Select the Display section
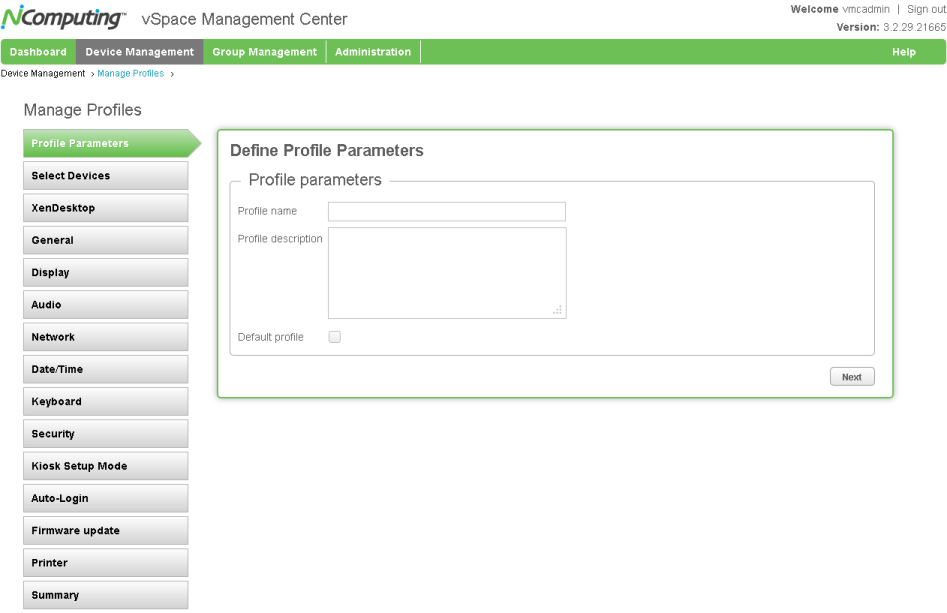The height and width of the screenshot is (613, 947). coord(106,272)
